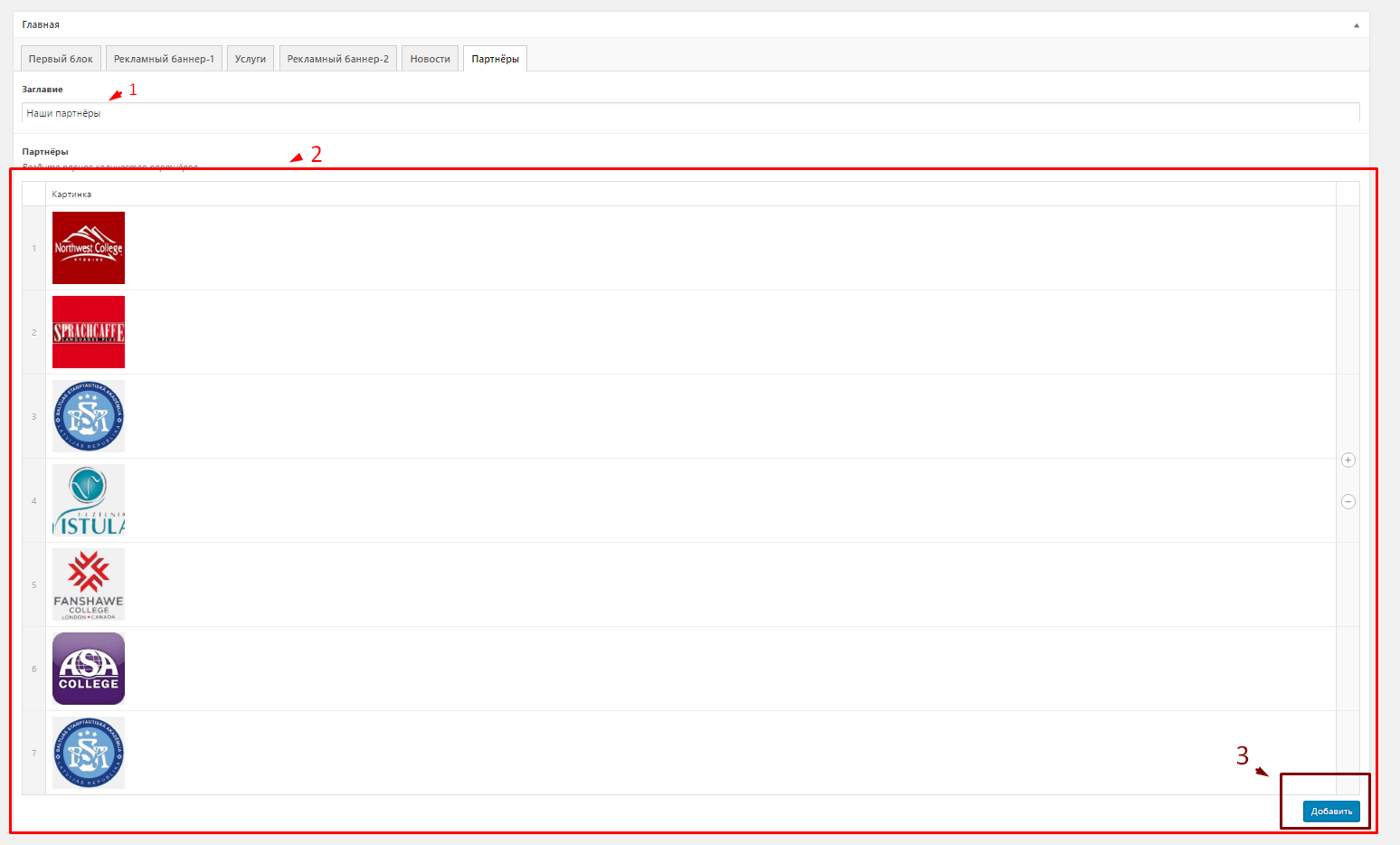Click the Fanshawe College logo image
The image size is (1400, 845).
[x=89, y=584]
